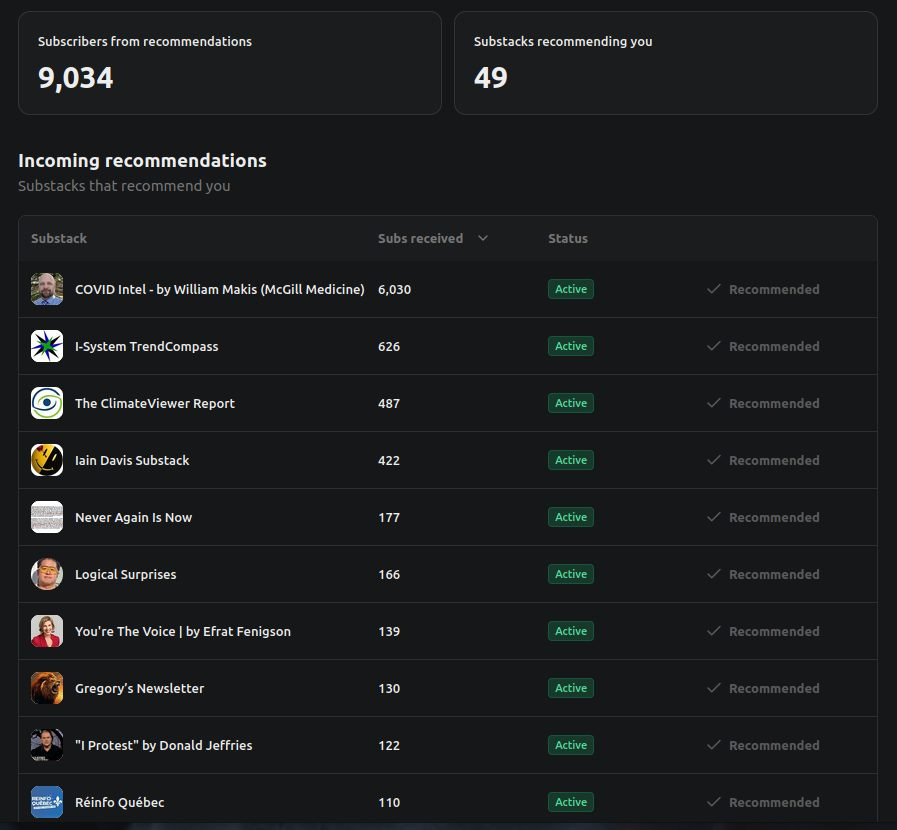Click "I Protest" Donald Jeffries avatar
Viewport: 897px width, 830px height.
47,745
